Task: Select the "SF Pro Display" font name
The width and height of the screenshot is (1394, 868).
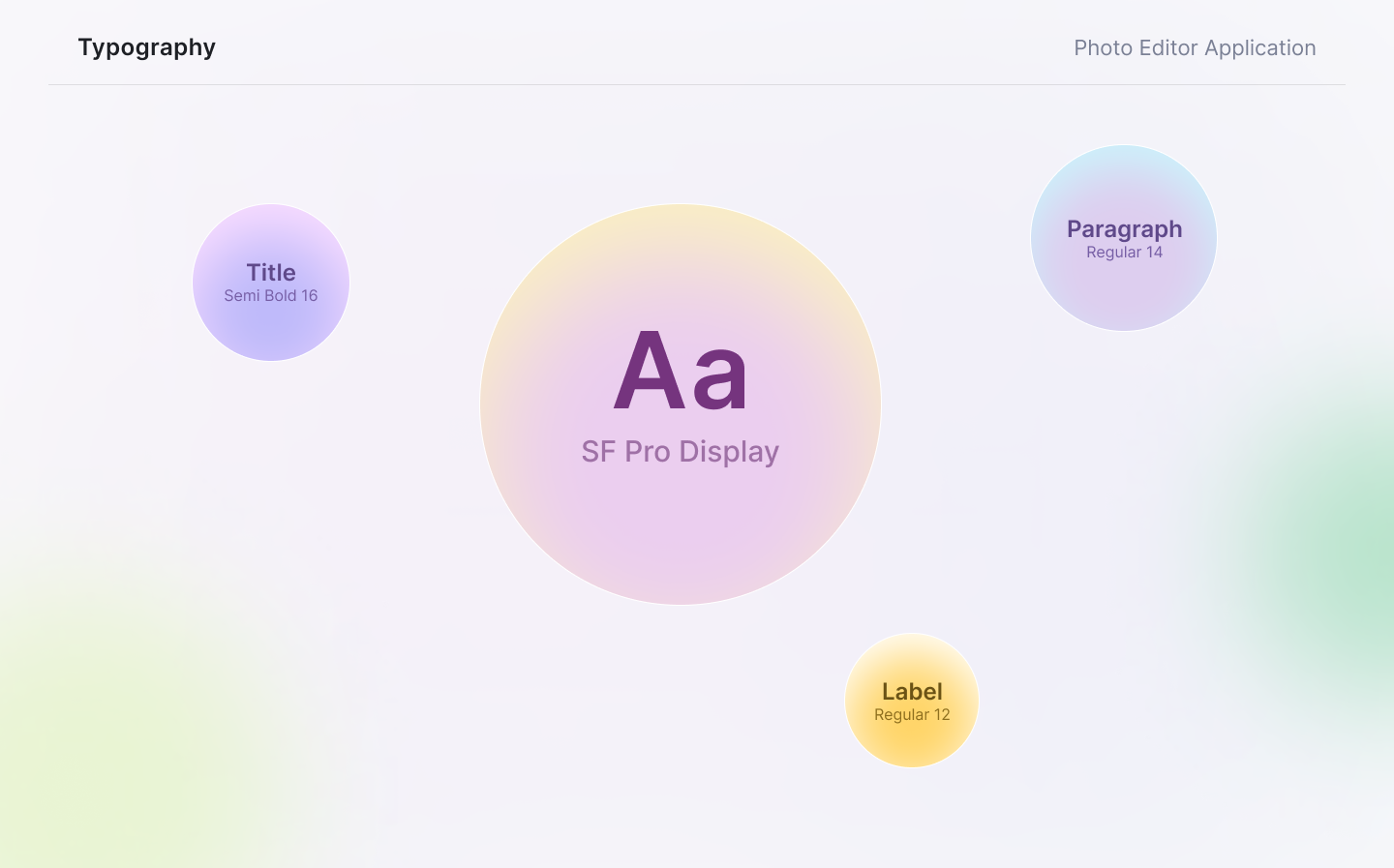Action: (680, 452)
